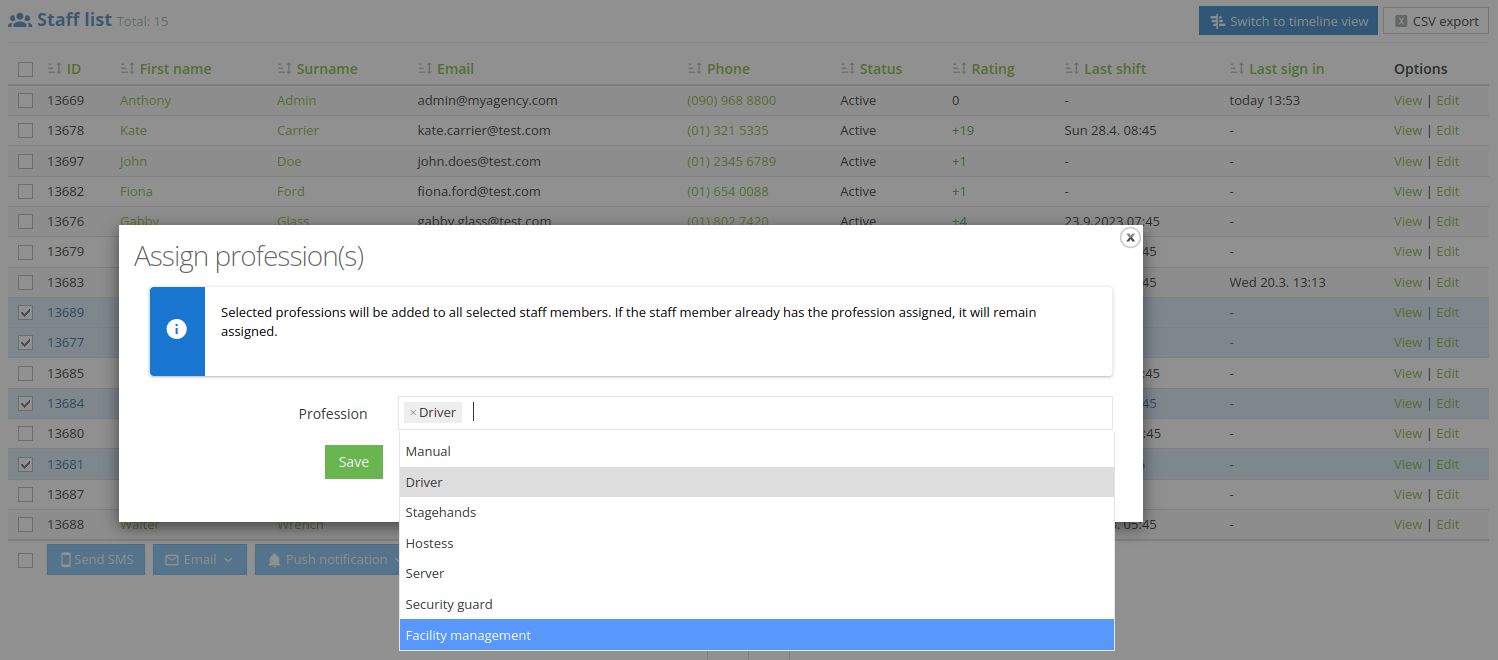Choose Hostess profession option
This screenshot has width=1498, height=660.
(756, 543)
